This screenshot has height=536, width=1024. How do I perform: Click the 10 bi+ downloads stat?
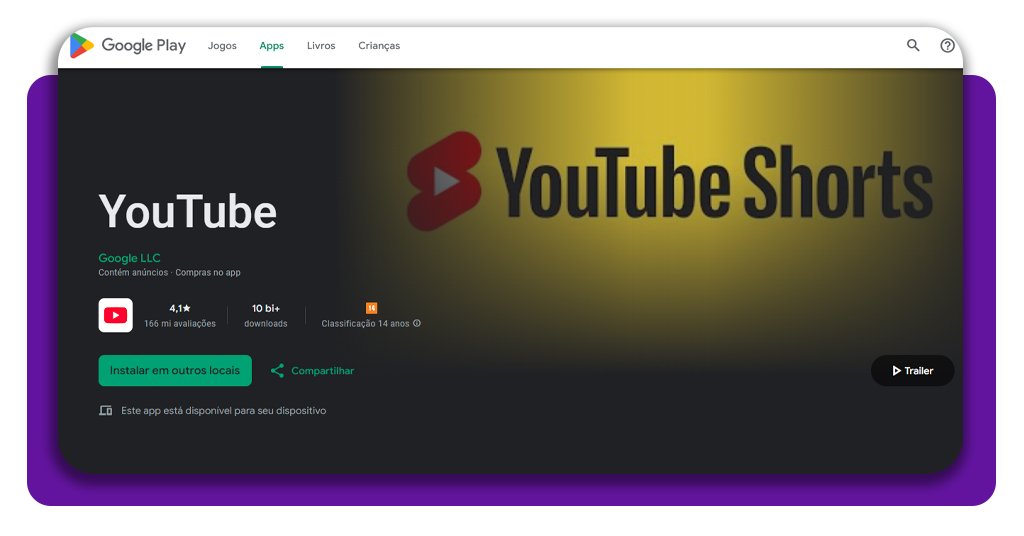click(x=266, y=315)
